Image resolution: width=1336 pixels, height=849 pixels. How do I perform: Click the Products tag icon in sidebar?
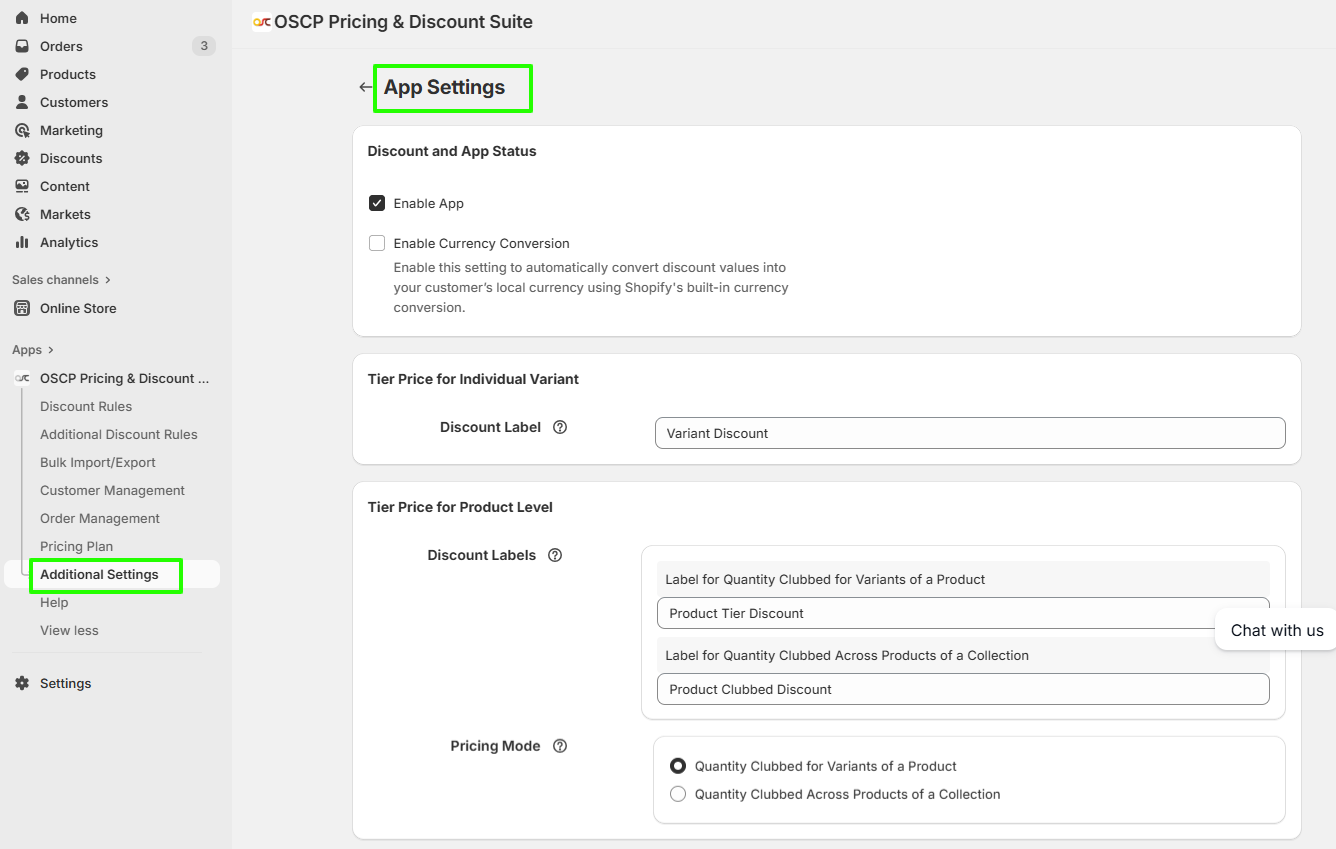tap(22, 74)
